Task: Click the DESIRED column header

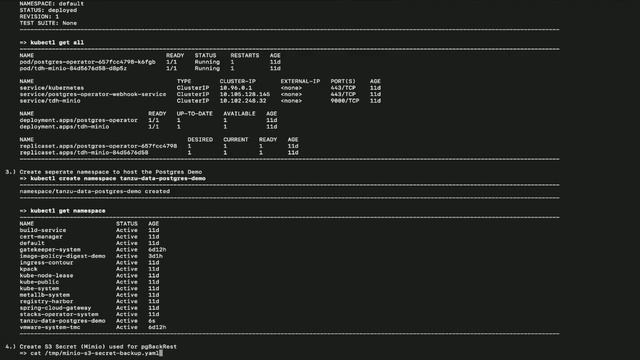Action: [200, 140]
